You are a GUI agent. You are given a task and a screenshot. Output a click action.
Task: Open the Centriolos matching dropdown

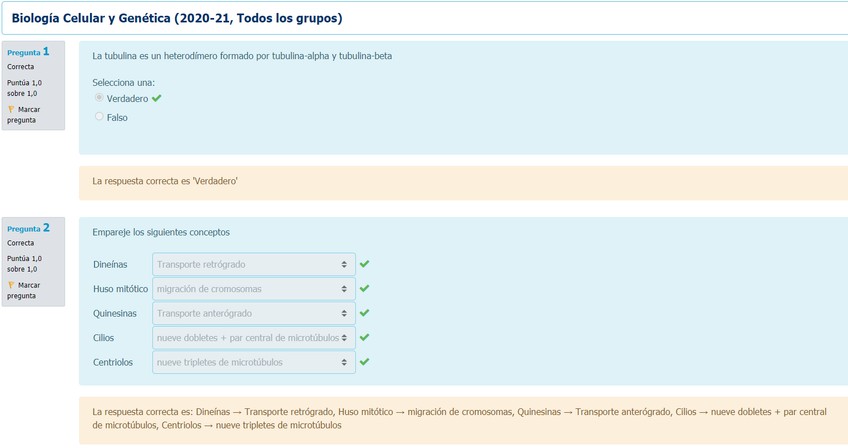(x=254, y=362)
